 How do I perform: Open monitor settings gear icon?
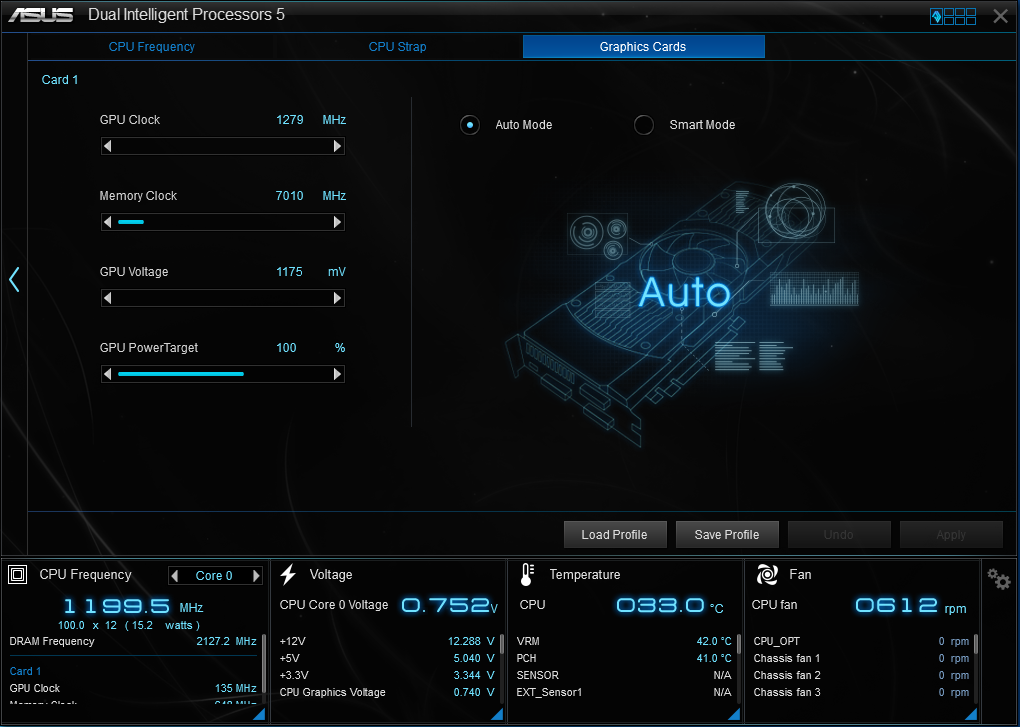click(x=999, y=579)
